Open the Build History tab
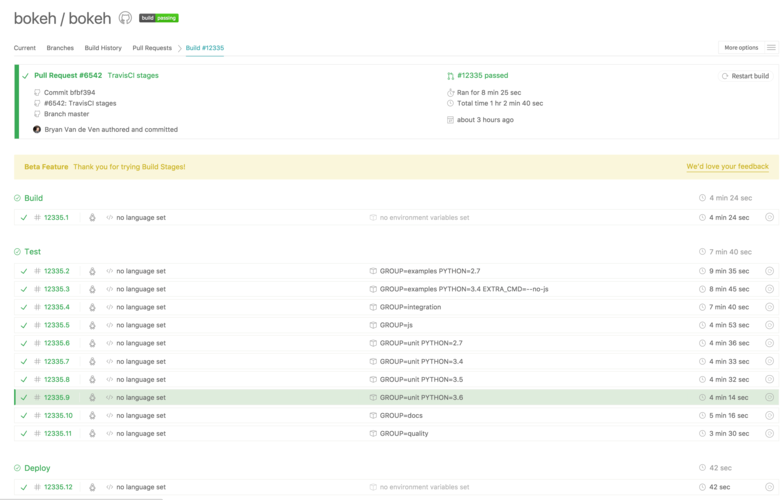 coord(103,48)
